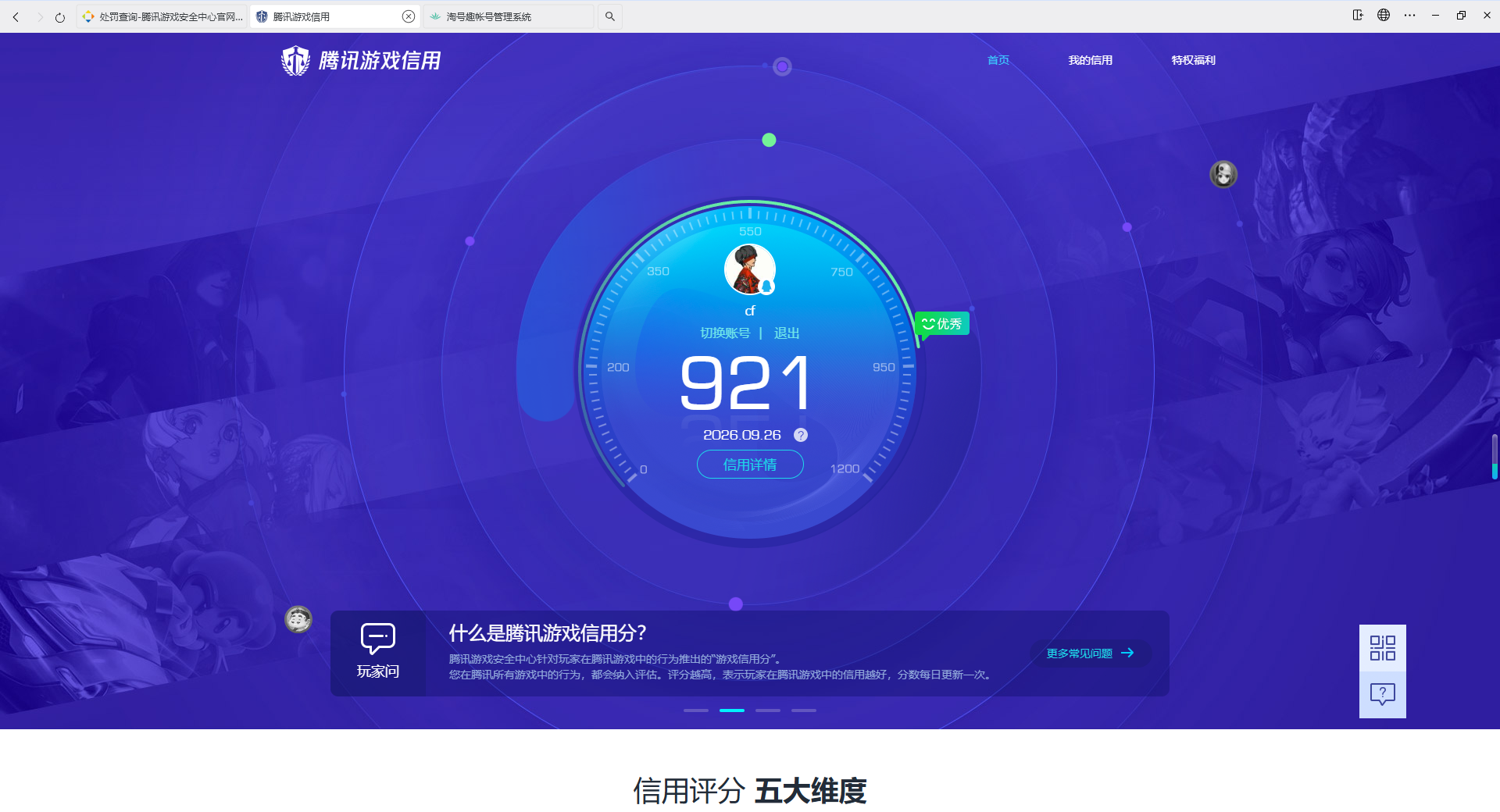Click the 921 credit score number
Image resolution: width=1500 pixels, height=812 pixels.
tap(746, 383)
